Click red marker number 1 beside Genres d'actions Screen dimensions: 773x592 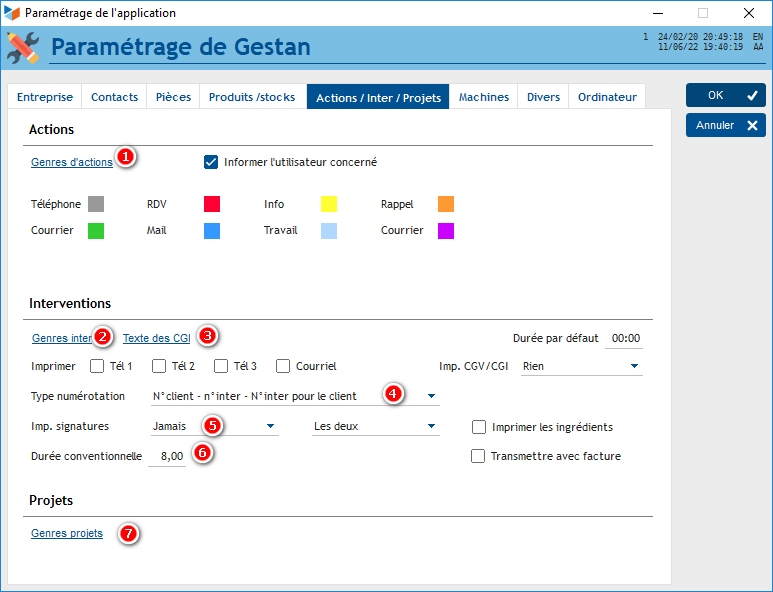(x=125, y=158)
